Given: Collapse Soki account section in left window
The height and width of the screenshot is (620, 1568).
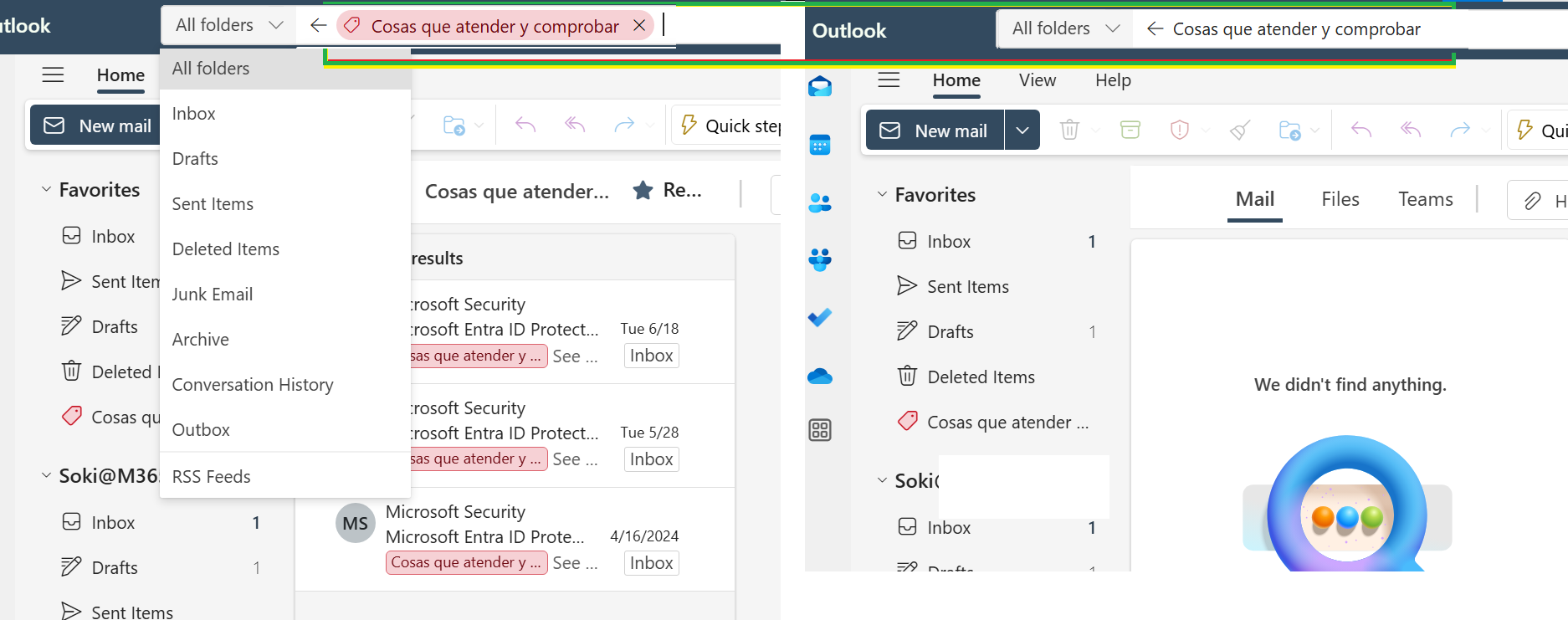Looking at the screenshot, I should (x=46, y=476).
